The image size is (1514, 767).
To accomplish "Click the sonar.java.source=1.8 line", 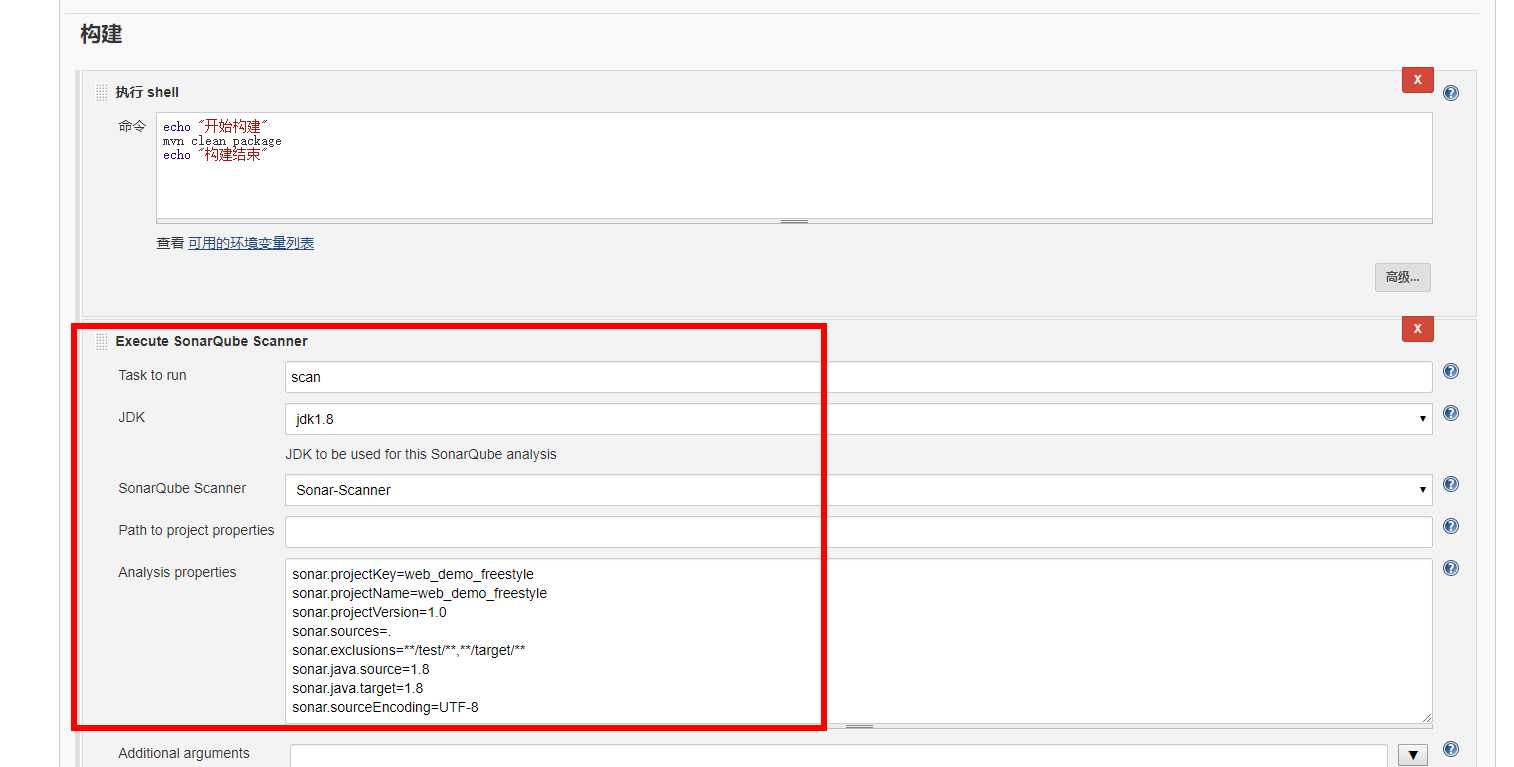I will pyautogui.click(x=360, y=669).
